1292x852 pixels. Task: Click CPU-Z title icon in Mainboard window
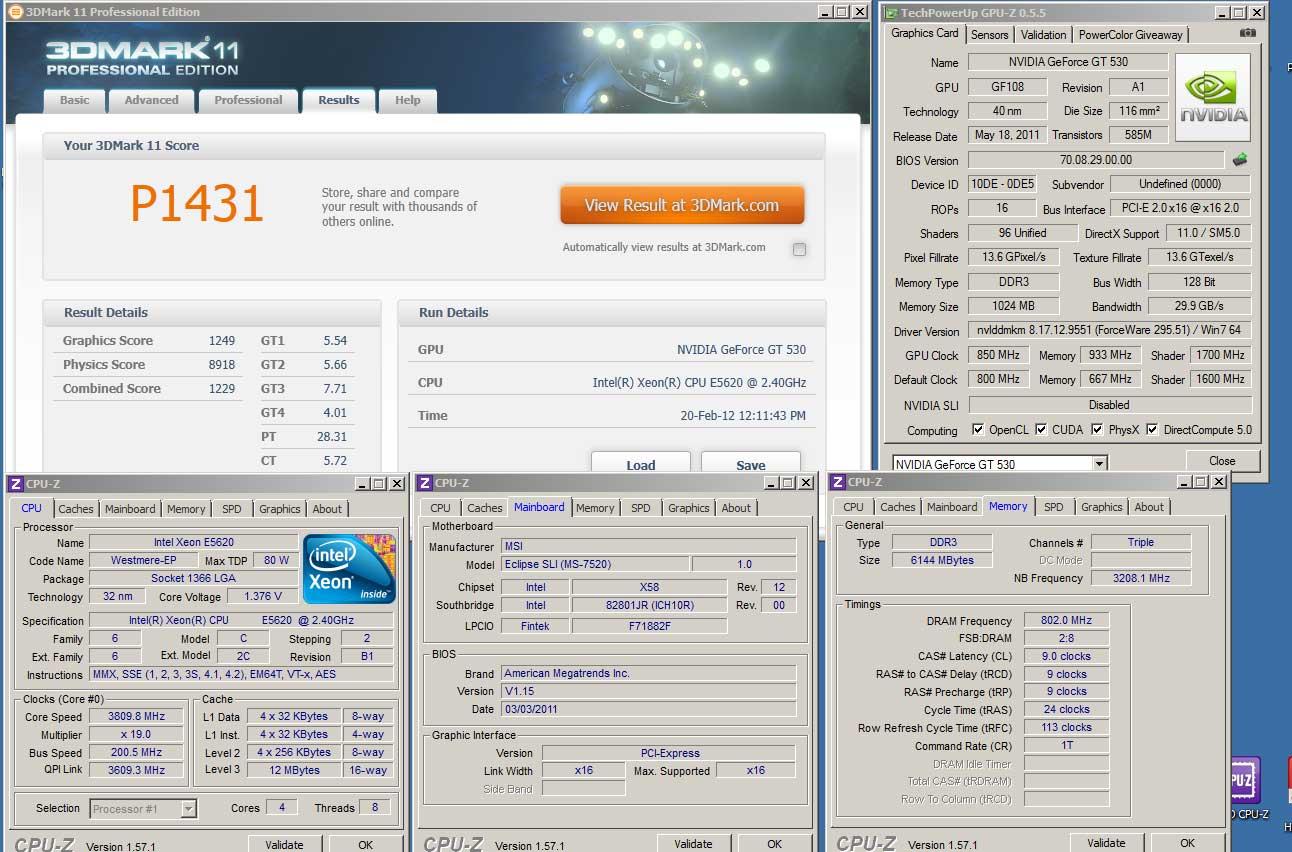(425, 483)
